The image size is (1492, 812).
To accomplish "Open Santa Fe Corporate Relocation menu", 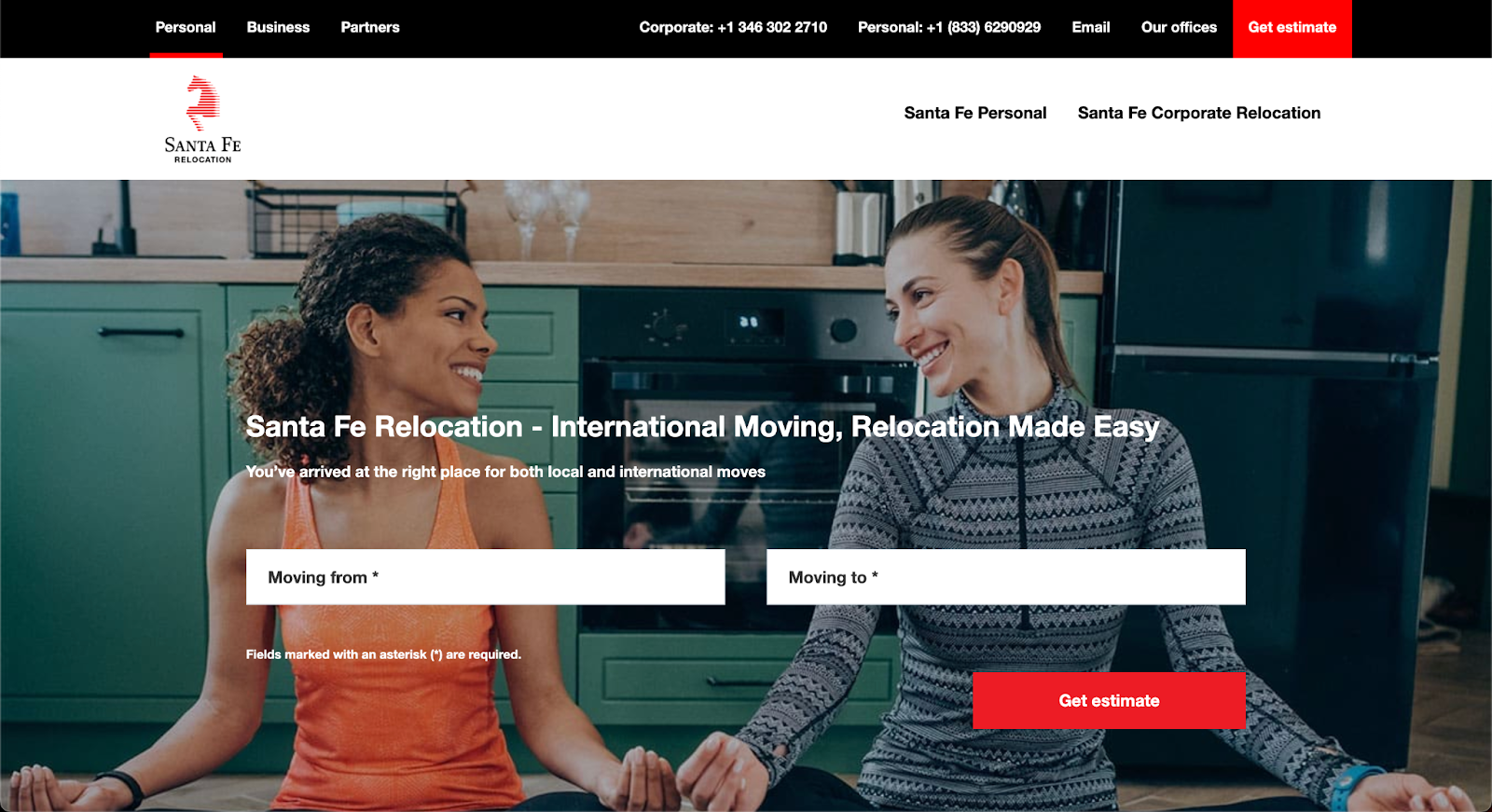I will point(1198,113).
